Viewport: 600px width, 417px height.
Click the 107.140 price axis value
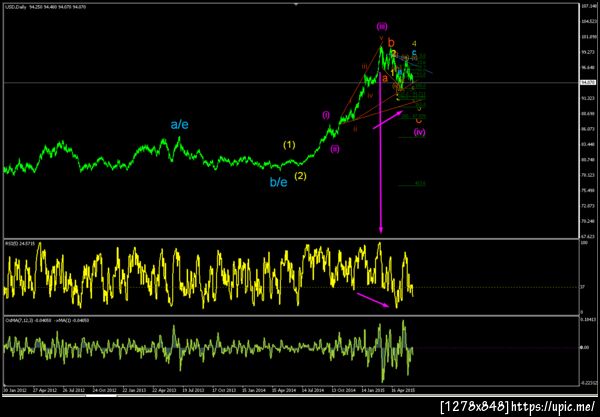587,6
